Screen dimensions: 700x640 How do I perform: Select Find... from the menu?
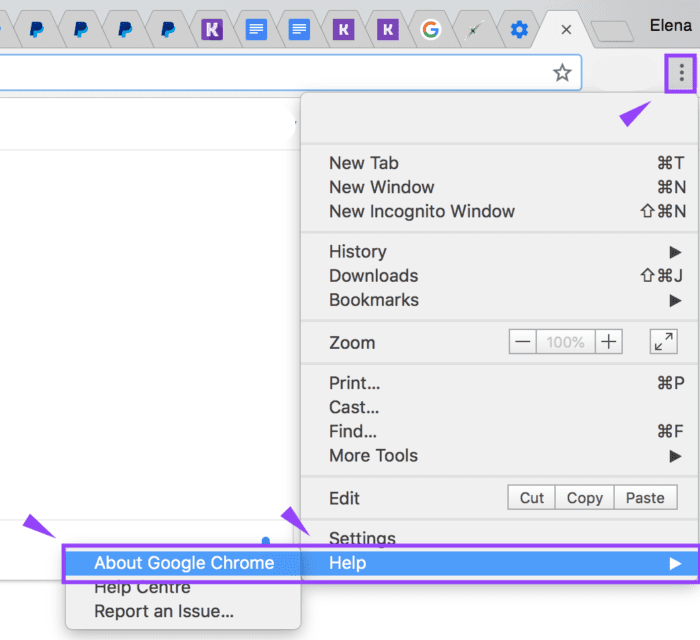click(500, 431)
